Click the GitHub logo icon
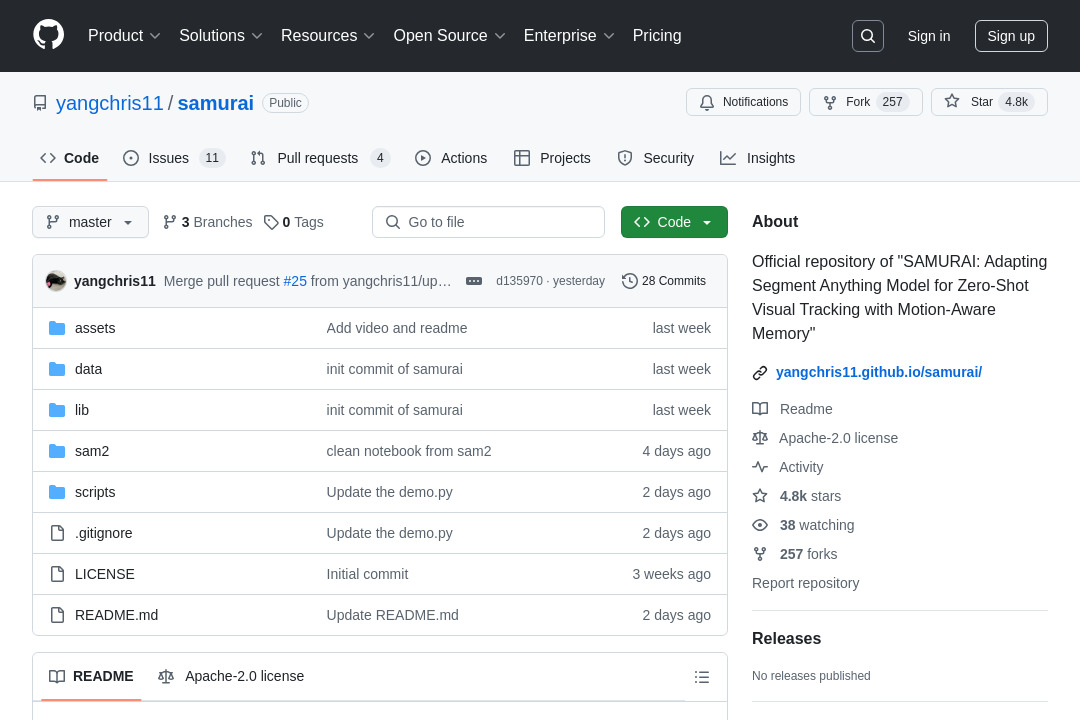The width and height of the screenshot is (1080, 720). click(49, 35)
